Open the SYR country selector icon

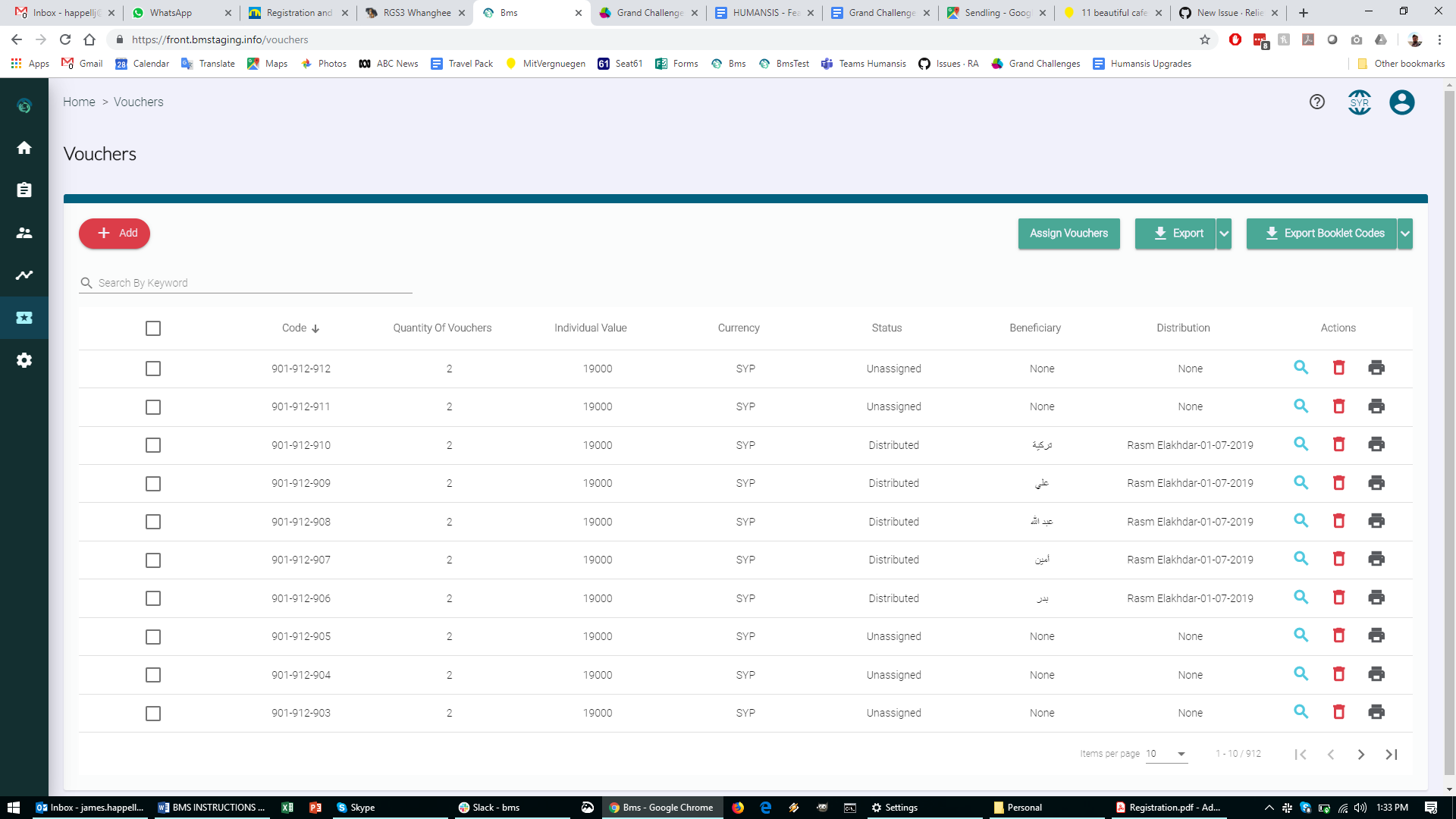(1360, 102)
